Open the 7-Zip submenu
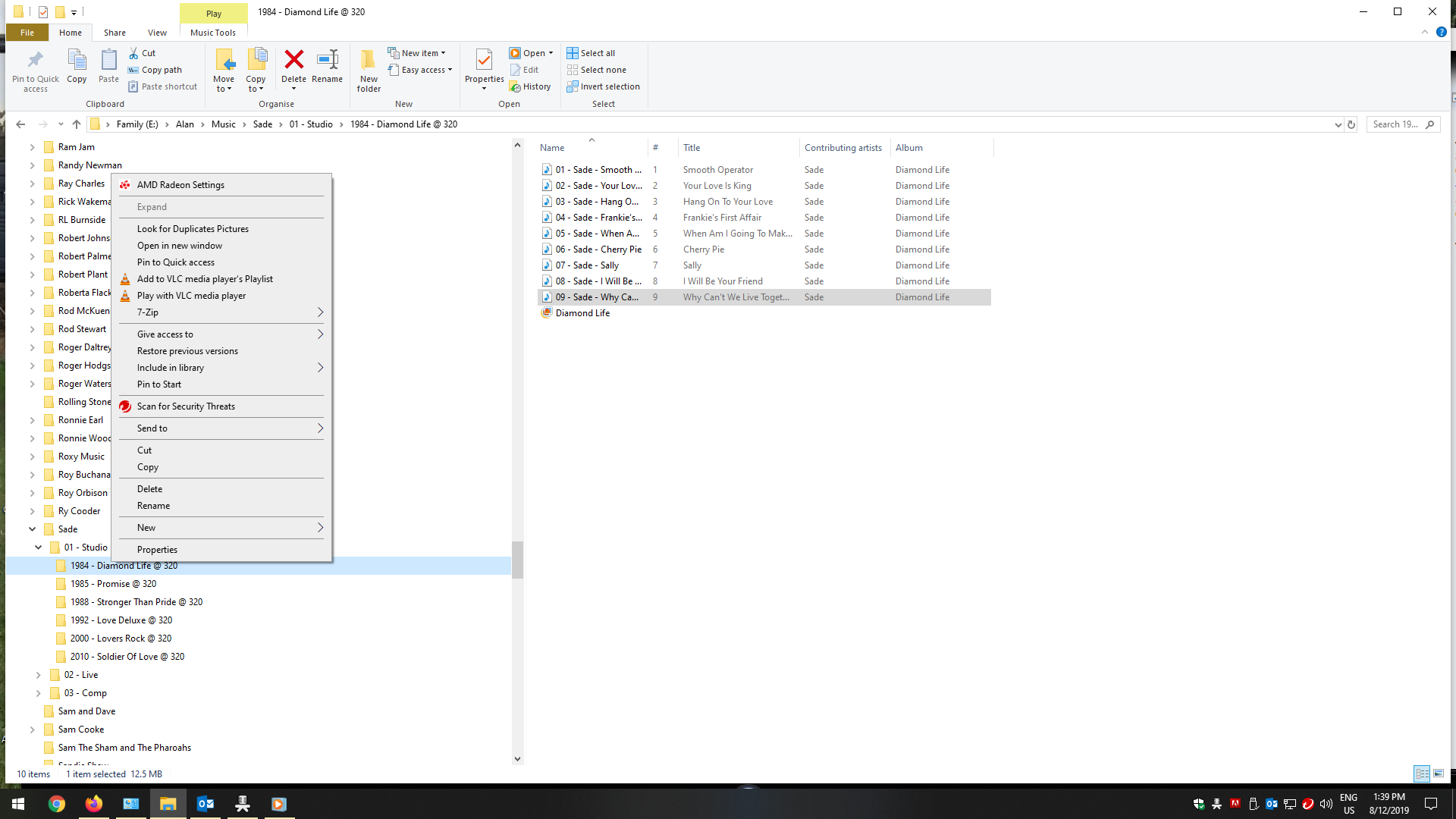 [x=221, y=312]
